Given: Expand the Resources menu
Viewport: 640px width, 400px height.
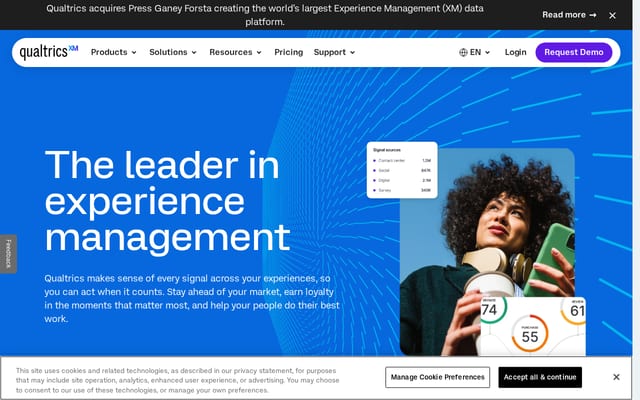Looking at the screenshot, I should click(x=235, y=52).
